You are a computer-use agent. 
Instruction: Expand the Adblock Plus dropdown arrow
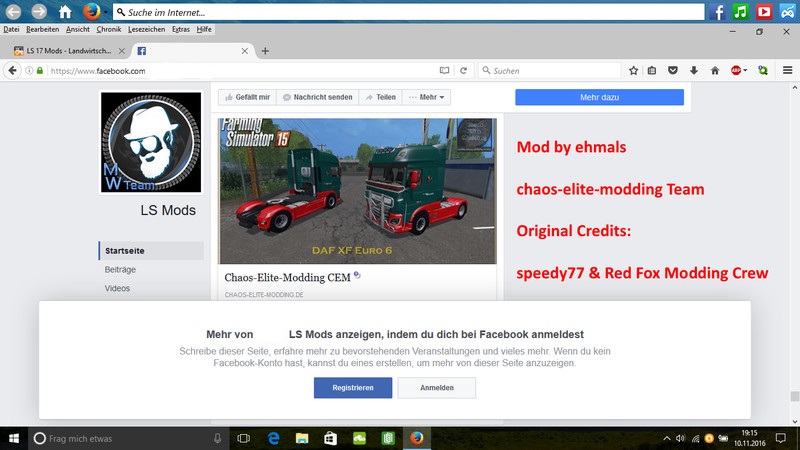point(745,70)
